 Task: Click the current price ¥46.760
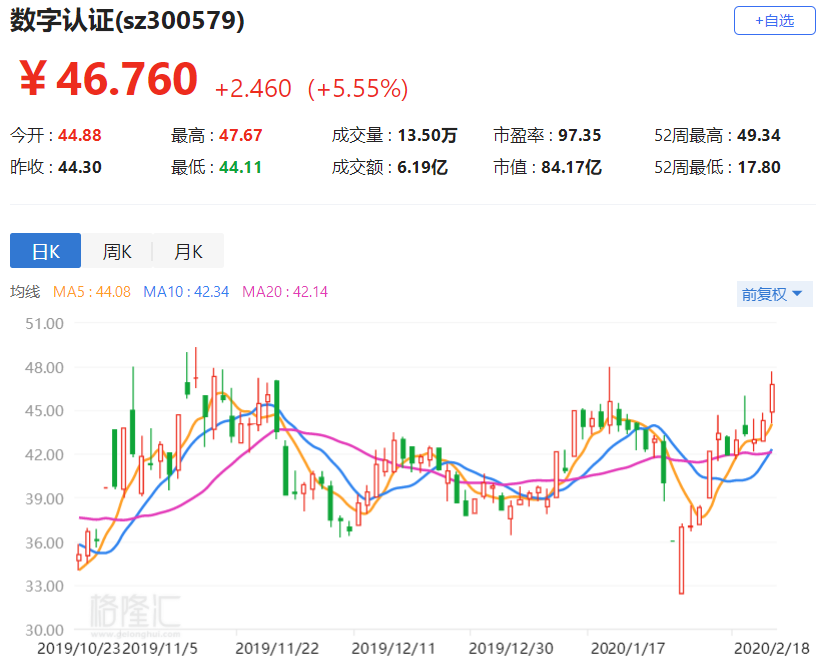click(108, 79)
